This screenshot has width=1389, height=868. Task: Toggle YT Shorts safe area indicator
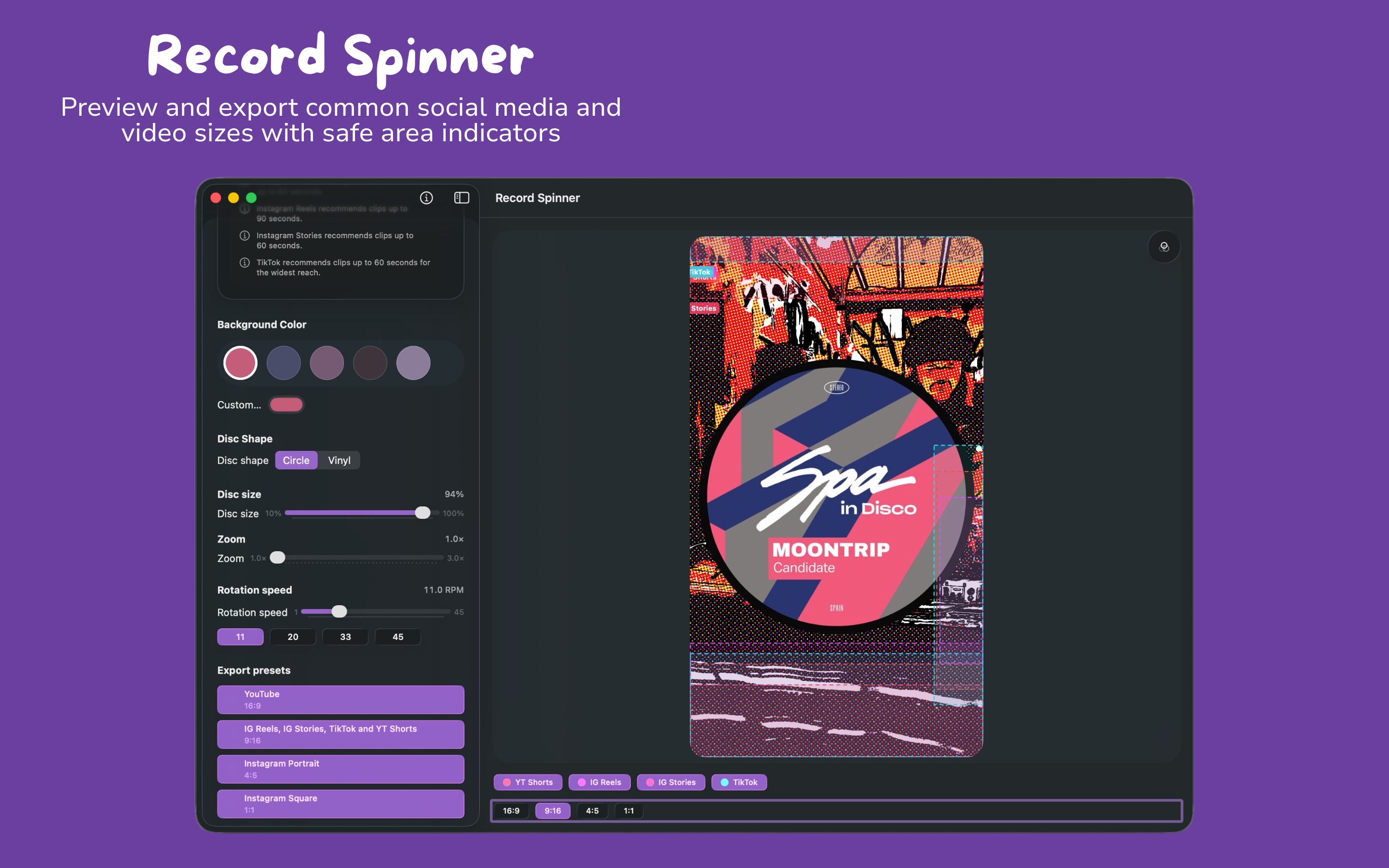click(528, 783)
